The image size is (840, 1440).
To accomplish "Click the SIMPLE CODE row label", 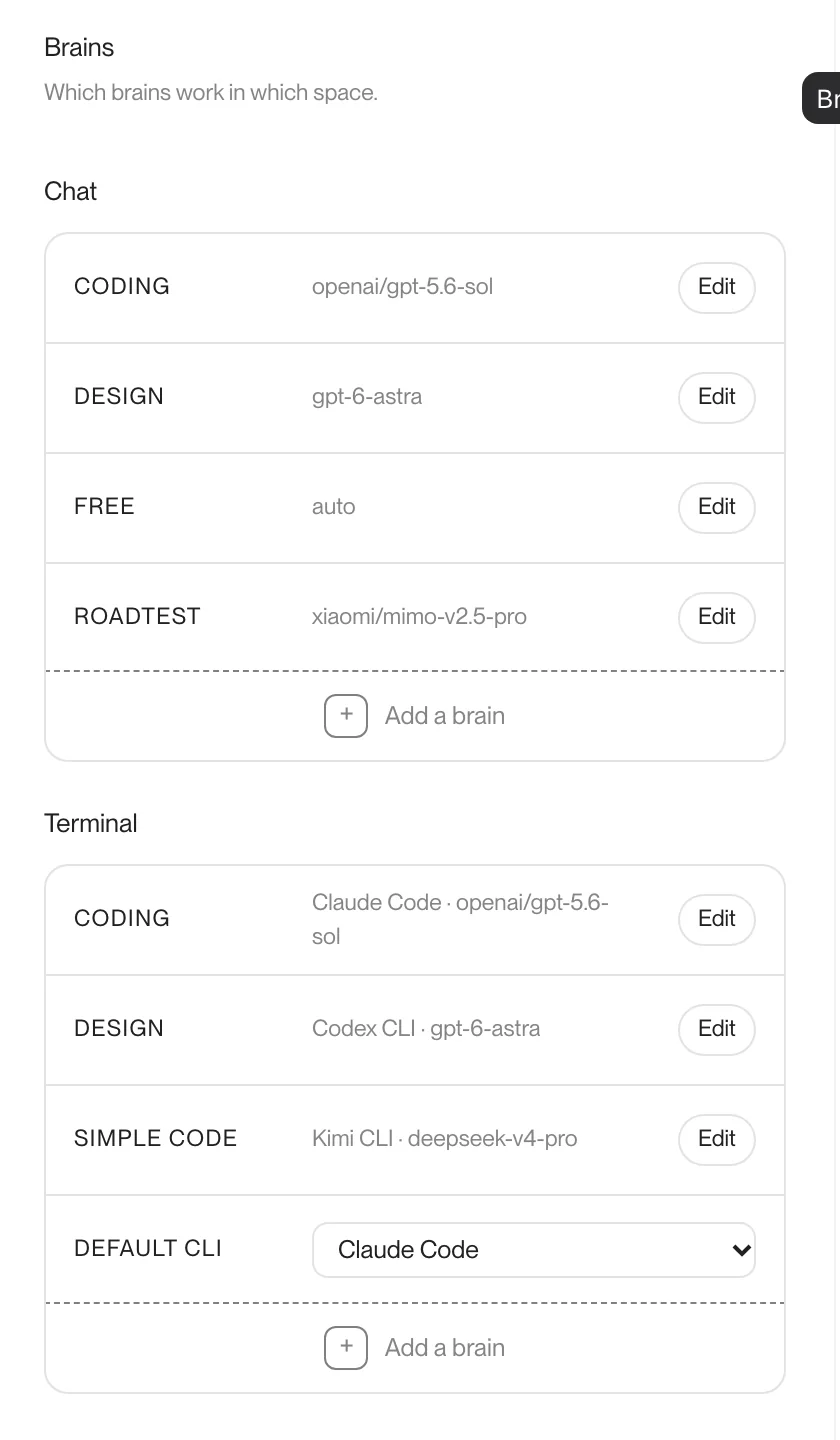I will pos(155,1139).
